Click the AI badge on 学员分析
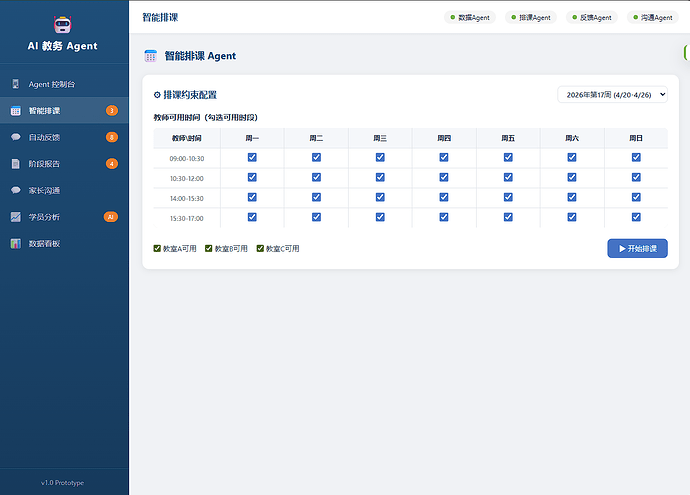This screenshot has width=690, height=495. point(110,217)
